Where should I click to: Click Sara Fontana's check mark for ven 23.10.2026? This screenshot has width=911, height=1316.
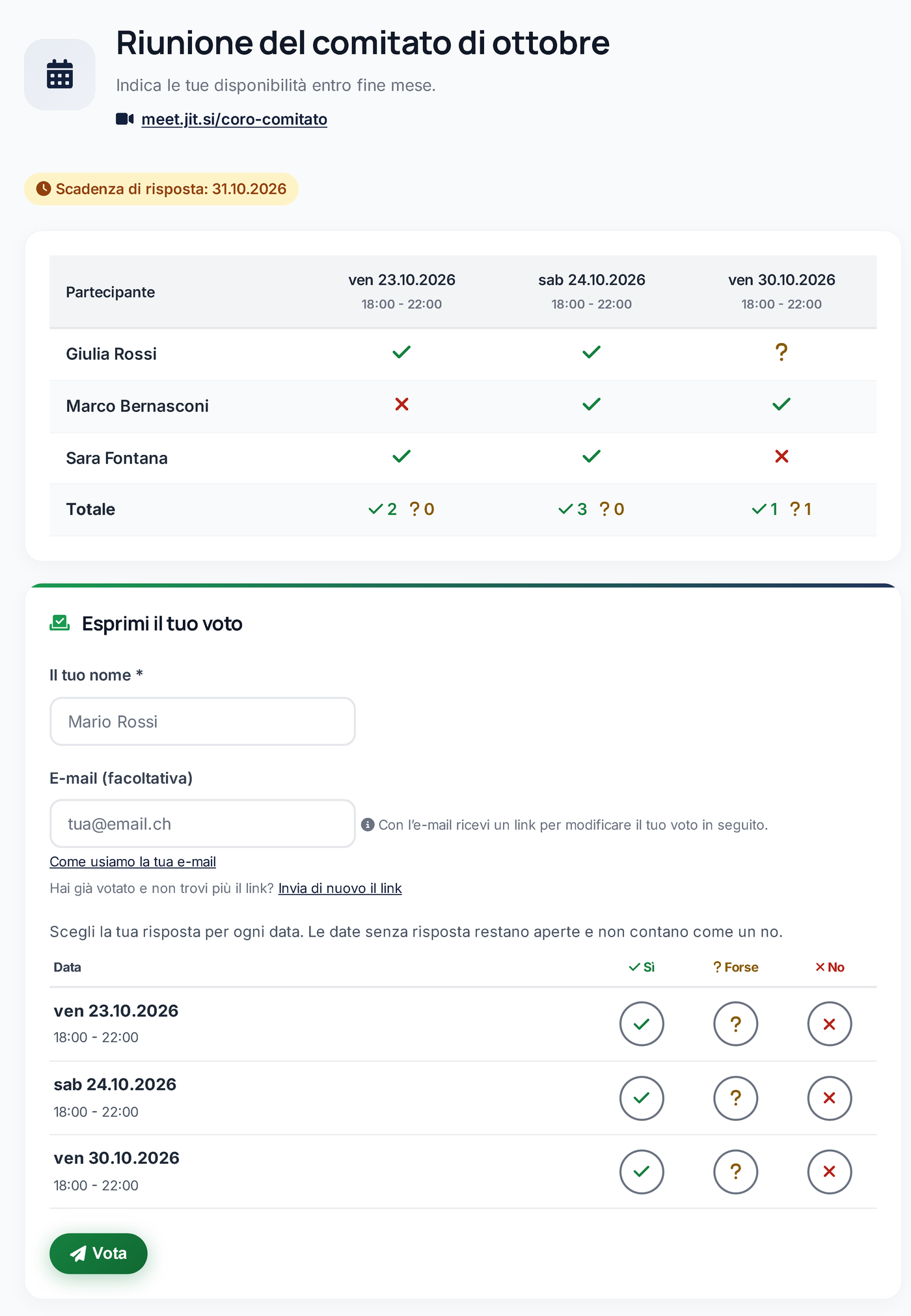[x=401, y=456]
